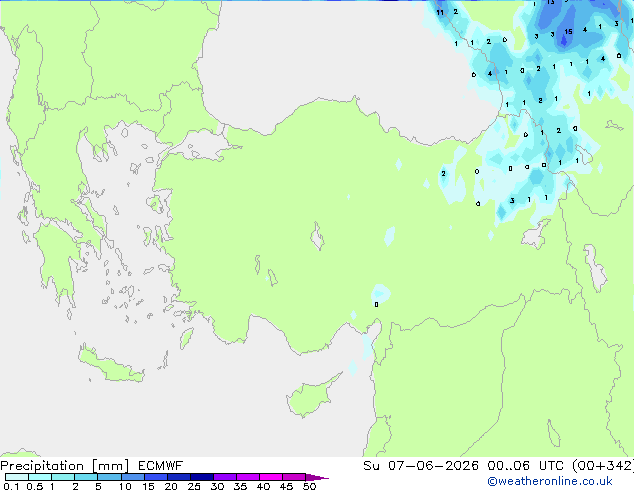This screenshot has width=634, height=490.
Task: Click the 15–20 mm legend color box
Action: coord(156,477)
